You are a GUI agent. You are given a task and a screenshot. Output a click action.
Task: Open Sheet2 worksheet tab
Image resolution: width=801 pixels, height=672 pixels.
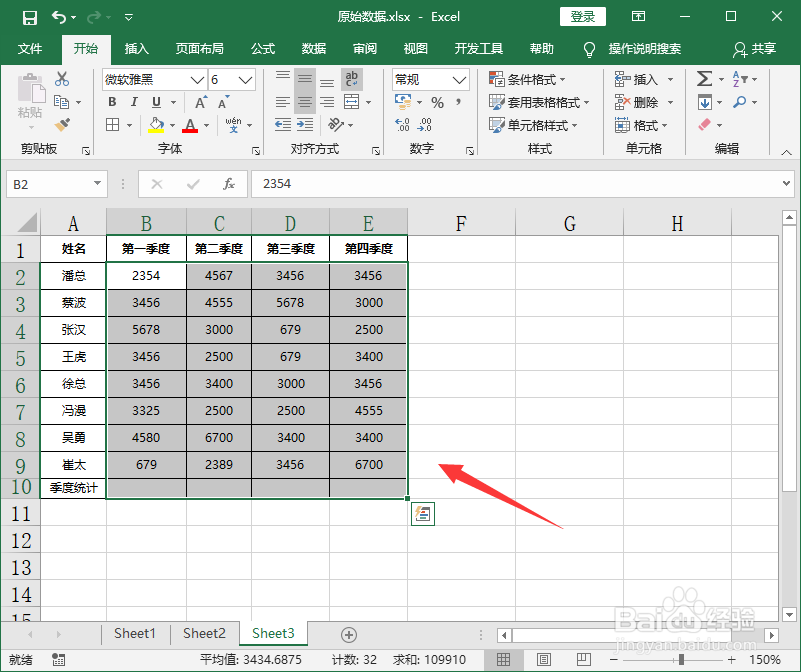pyautogui.click(x=204, y=634)
